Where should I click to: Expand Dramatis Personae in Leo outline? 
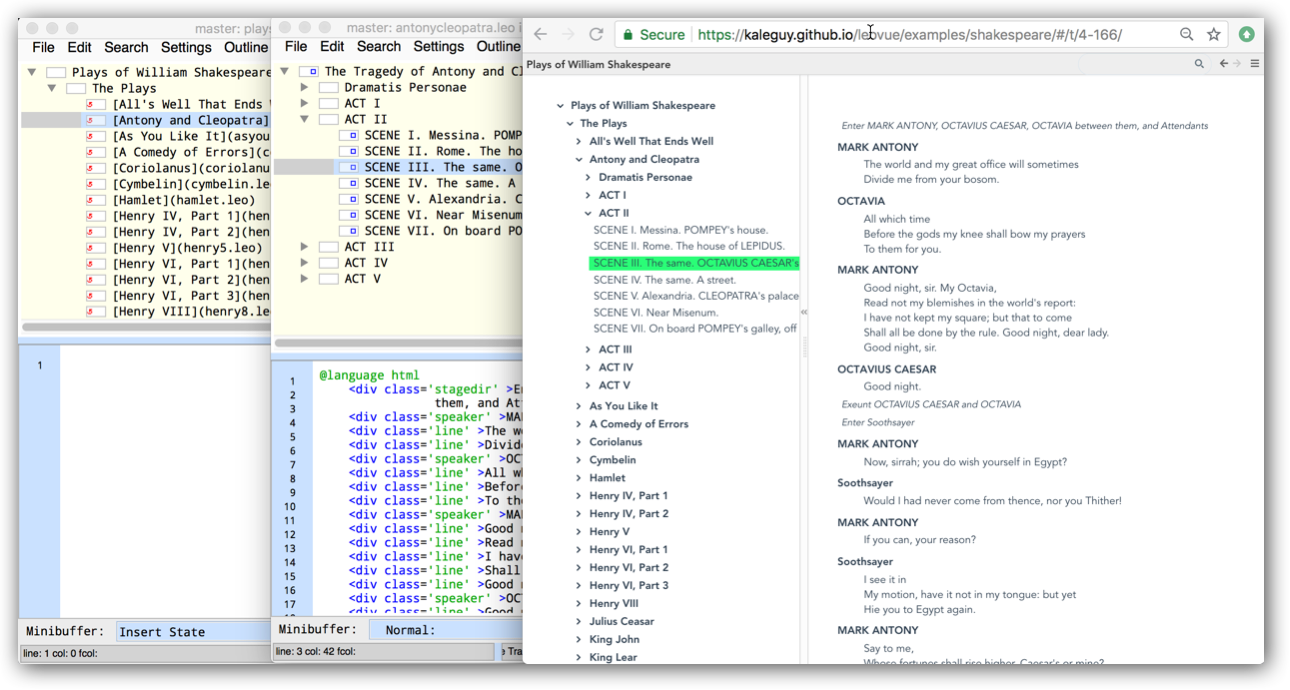tap(305, 88)
